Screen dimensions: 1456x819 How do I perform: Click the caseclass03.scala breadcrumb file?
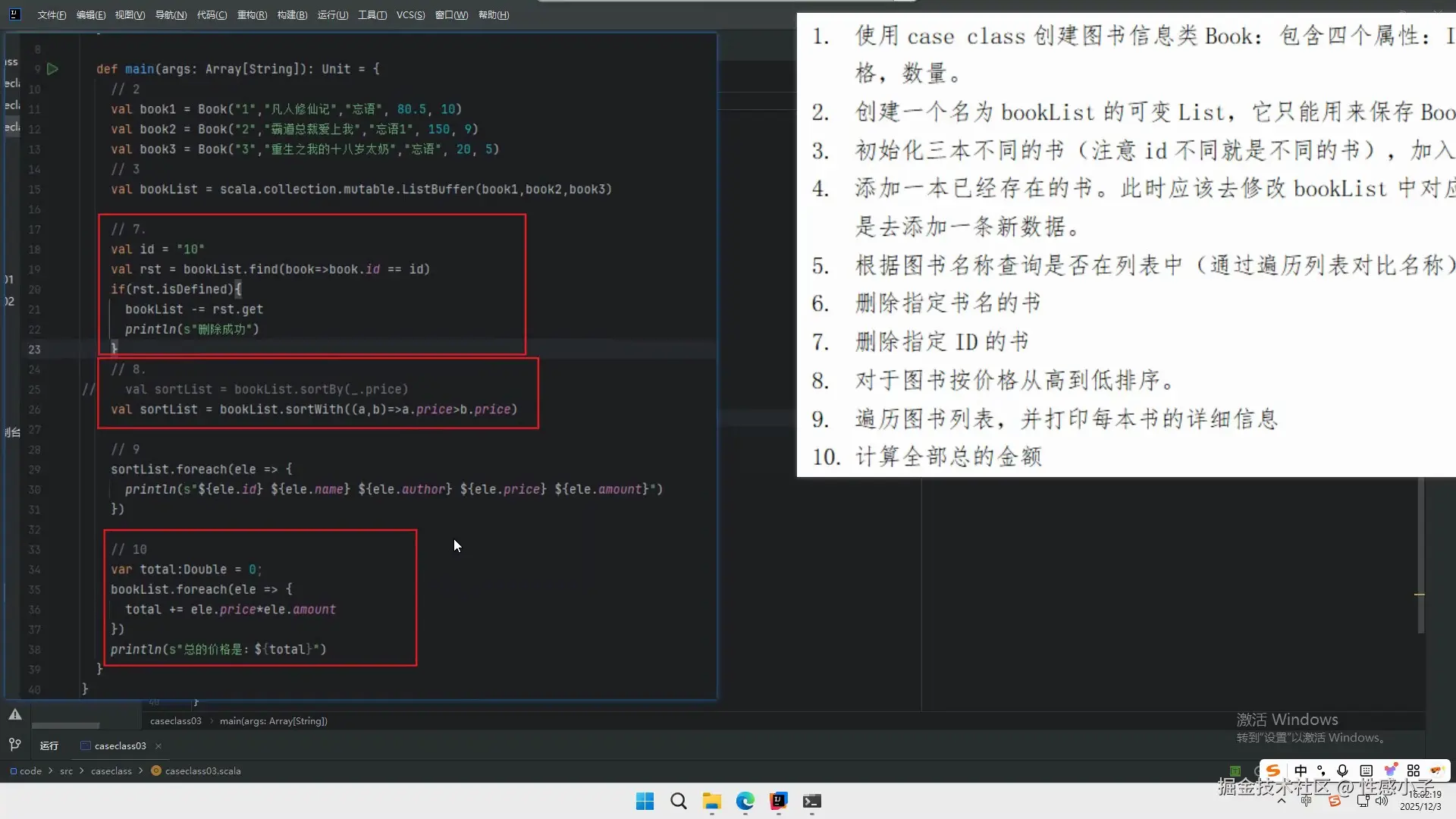(202, 771)
